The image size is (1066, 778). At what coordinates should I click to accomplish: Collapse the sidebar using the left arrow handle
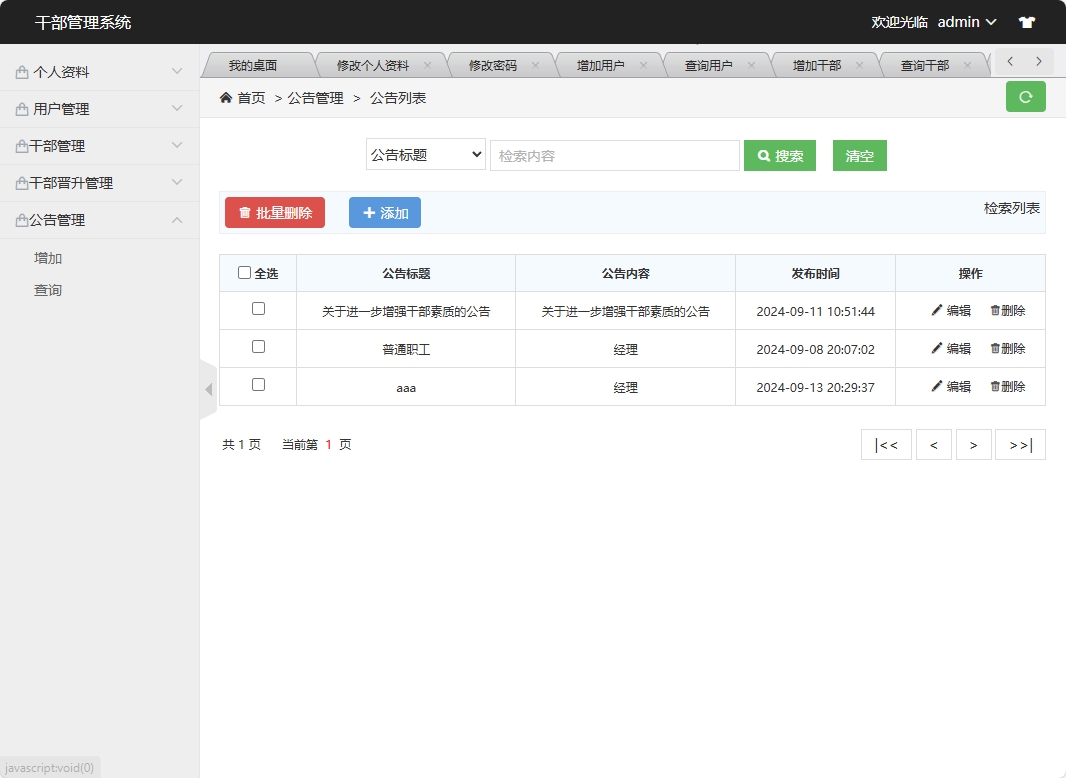click(x=209, y=389)
